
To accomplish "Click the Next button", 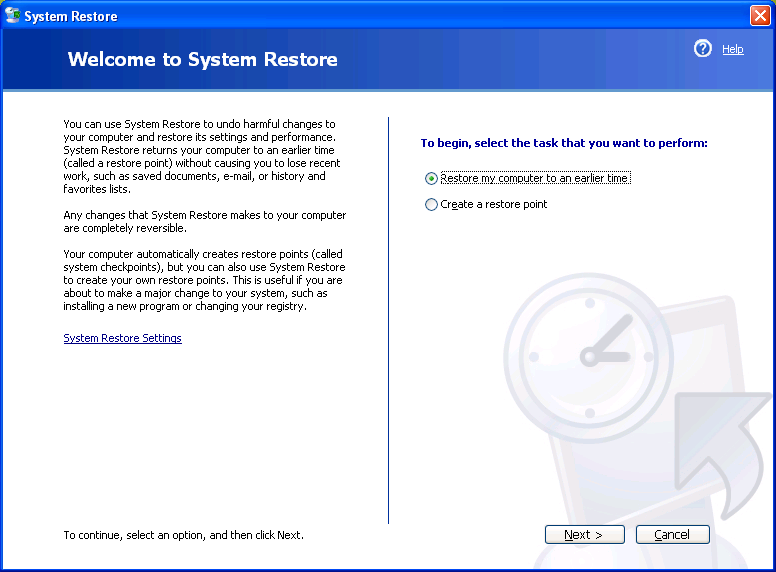I will coord(584,534).
